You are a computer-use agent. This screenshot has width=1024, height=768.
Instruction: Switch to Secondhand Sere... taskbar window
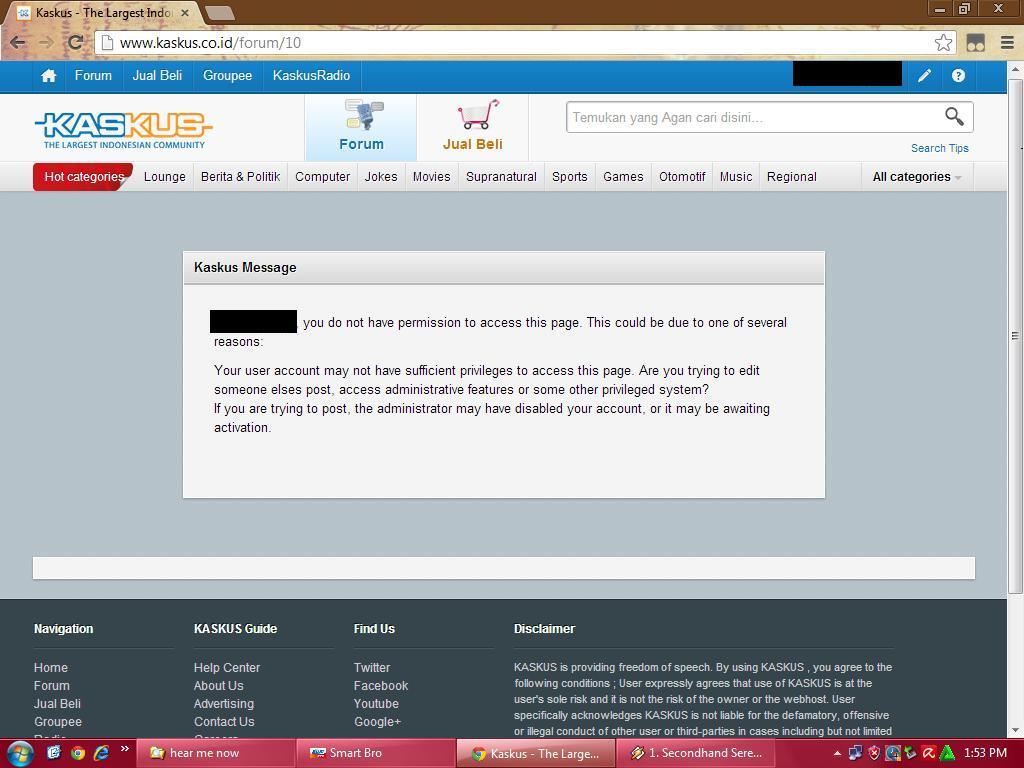click(694, 753)
